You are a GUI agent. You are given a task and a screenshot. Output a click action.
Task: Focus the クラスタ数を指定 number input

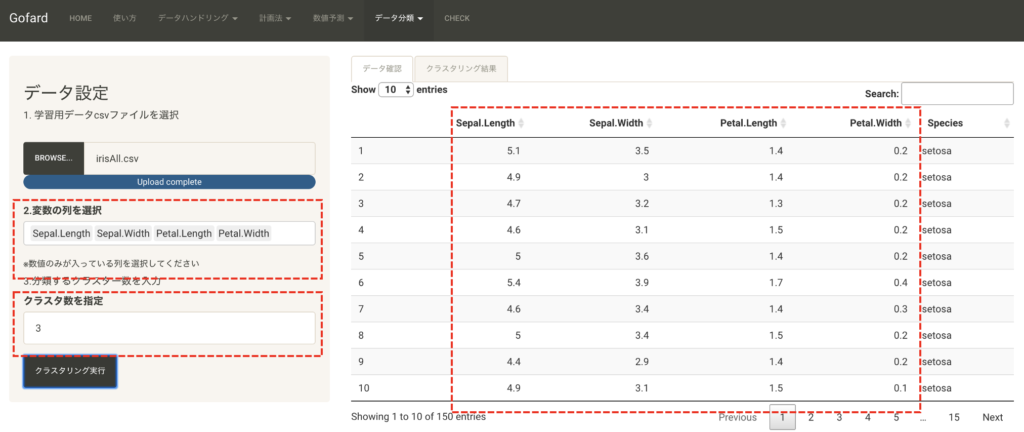pyautogui.click(x=168, y=328)
